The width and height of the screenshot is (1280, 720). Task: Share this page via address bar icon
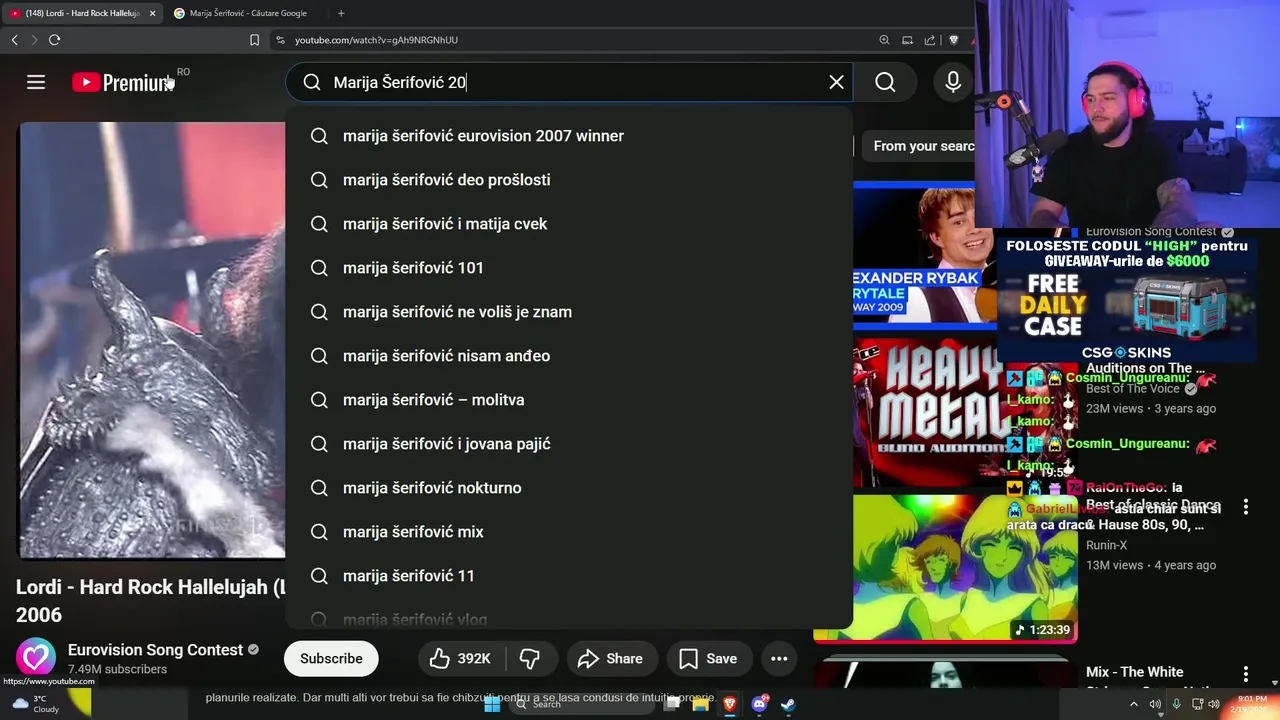tap(930, 40)
